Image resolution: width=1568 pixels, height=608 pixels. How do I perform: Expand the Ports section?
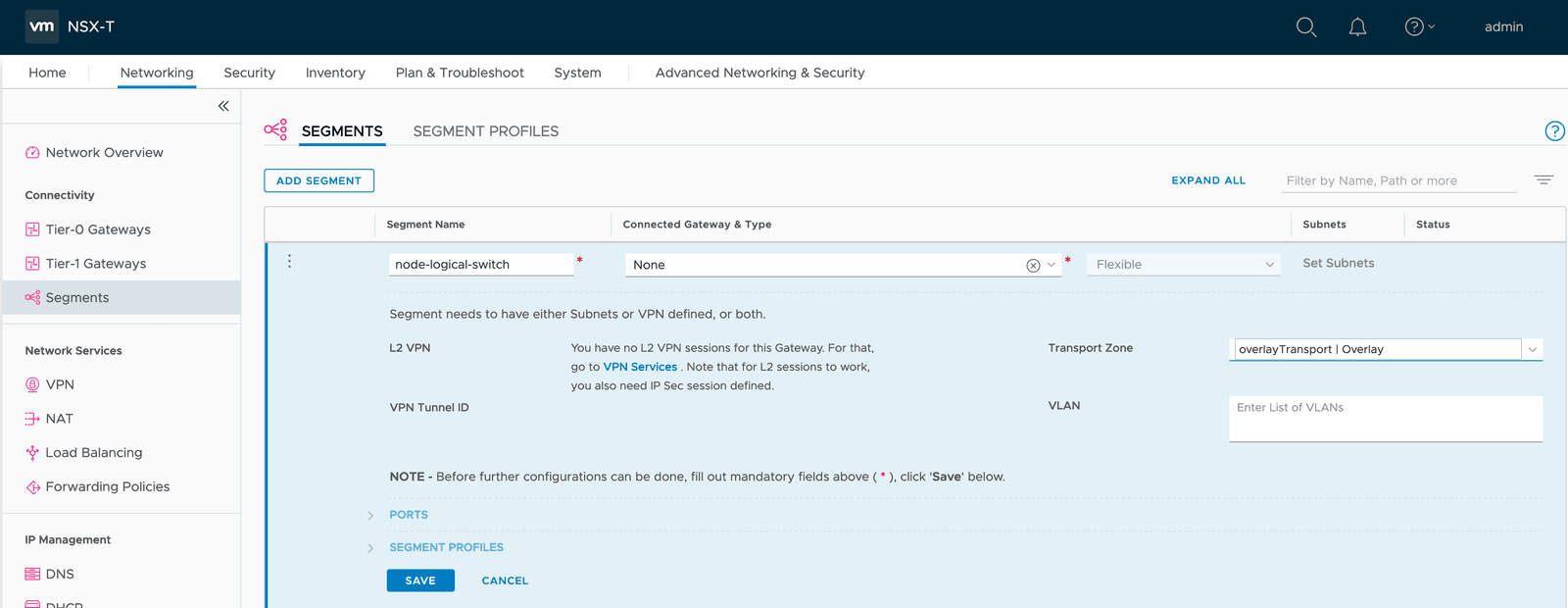(409, 515)
